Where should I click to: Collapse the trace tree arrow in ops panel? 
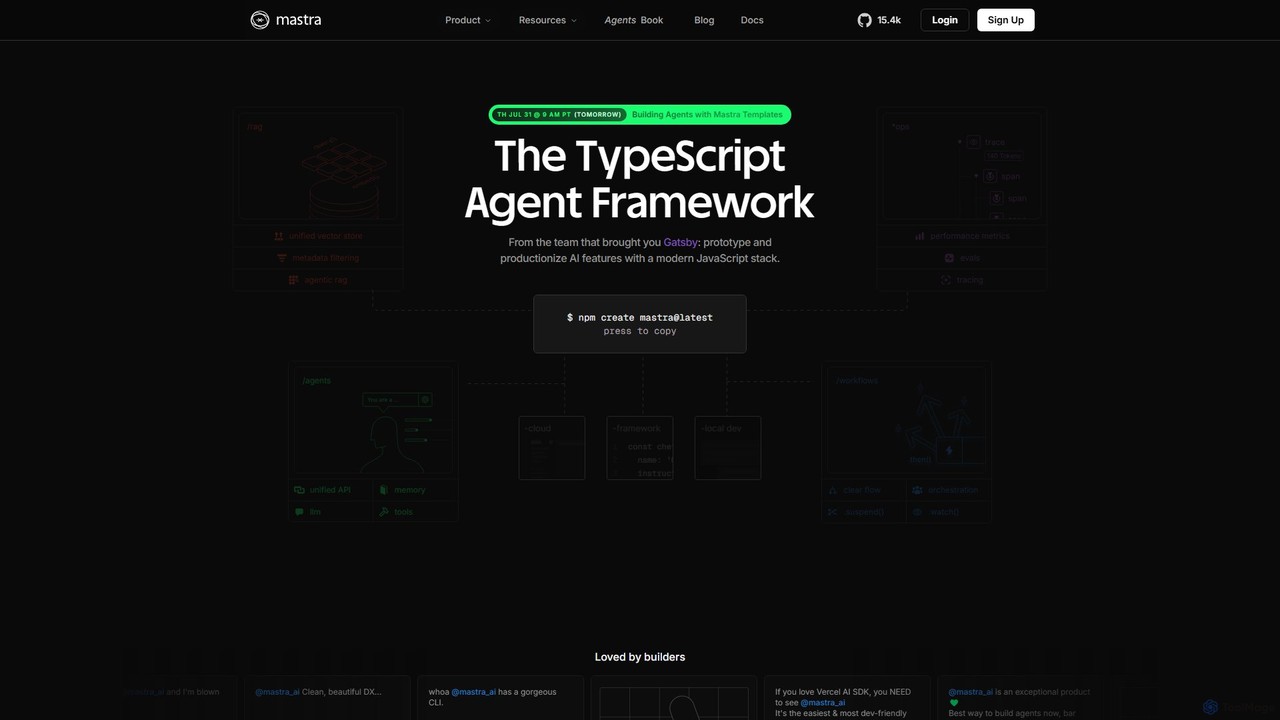(x=959, y=142)
